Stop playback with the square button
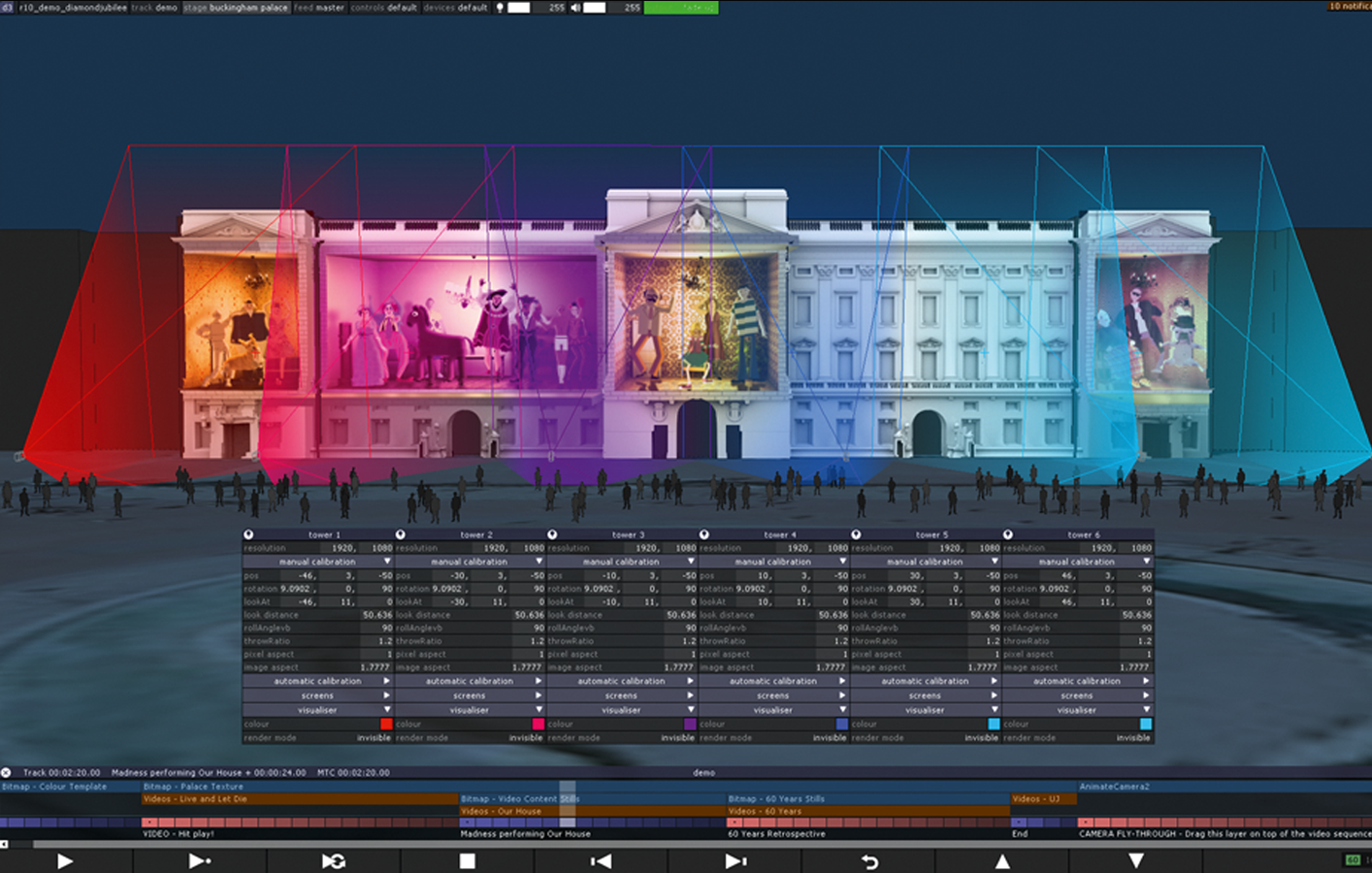This screenshot has width=1372, height=873. [467, 860]
